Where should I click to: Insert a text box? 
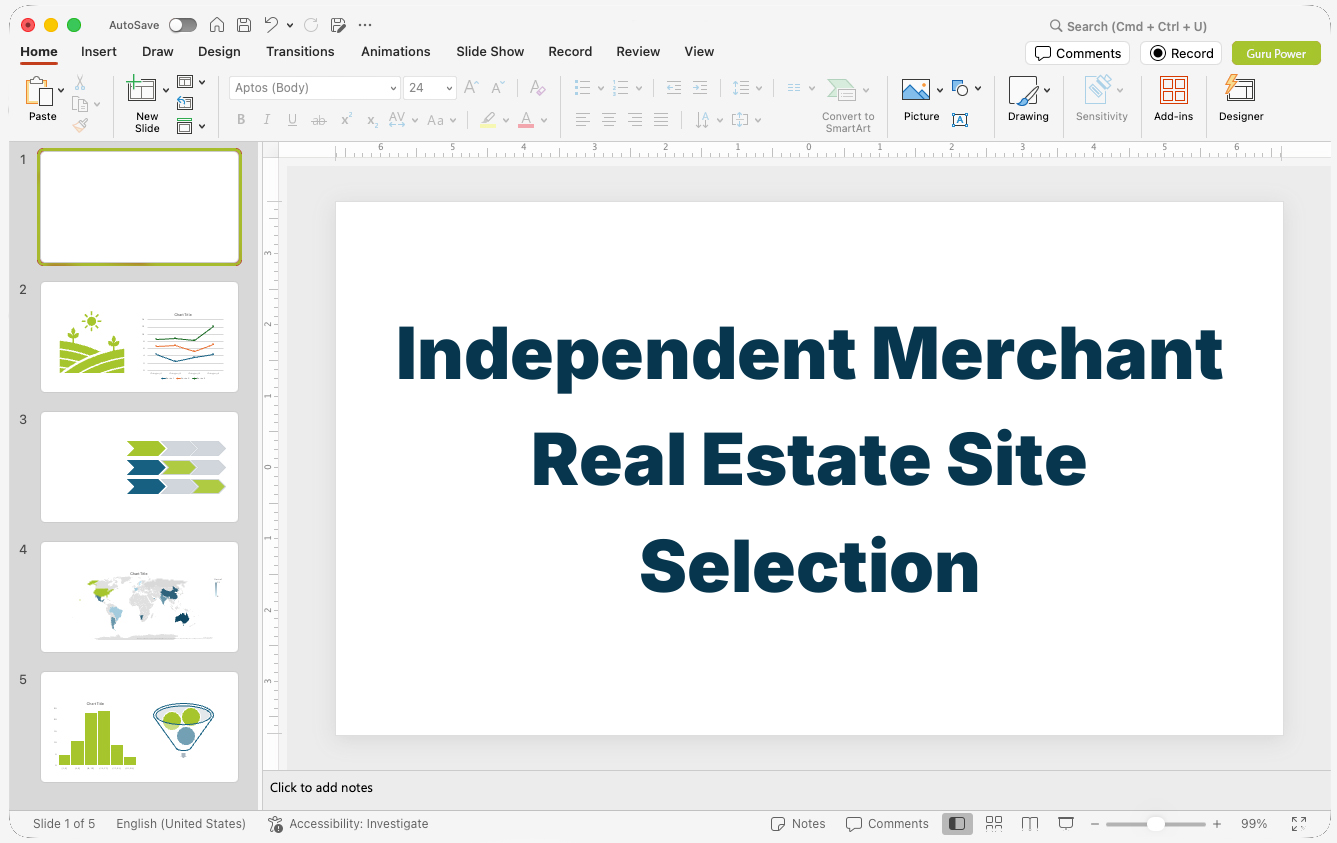point(960,120)
